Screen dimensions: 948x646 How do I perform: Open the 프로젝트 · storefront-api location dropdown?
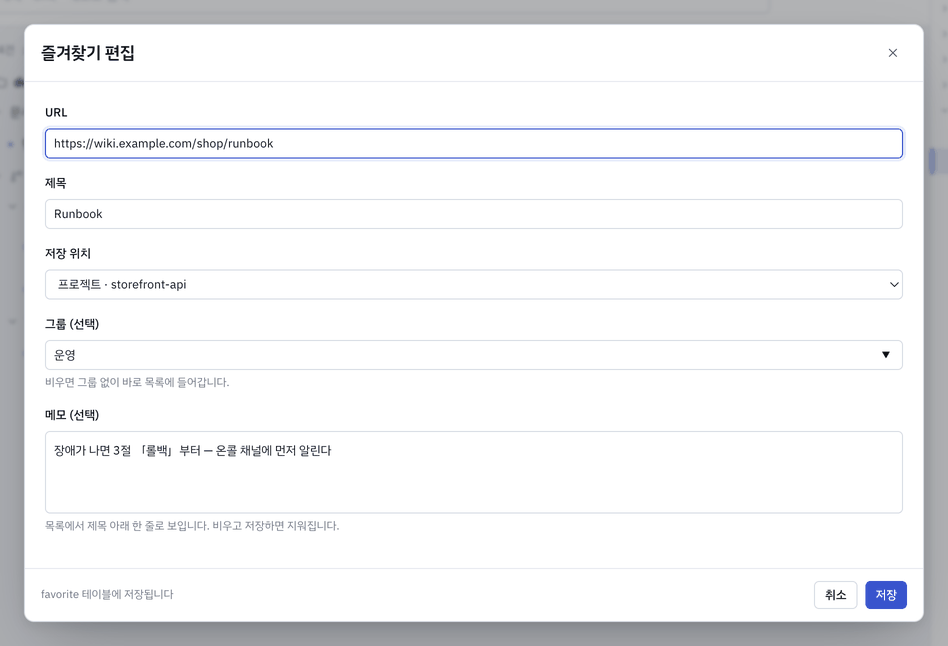[x=473, y=284]
